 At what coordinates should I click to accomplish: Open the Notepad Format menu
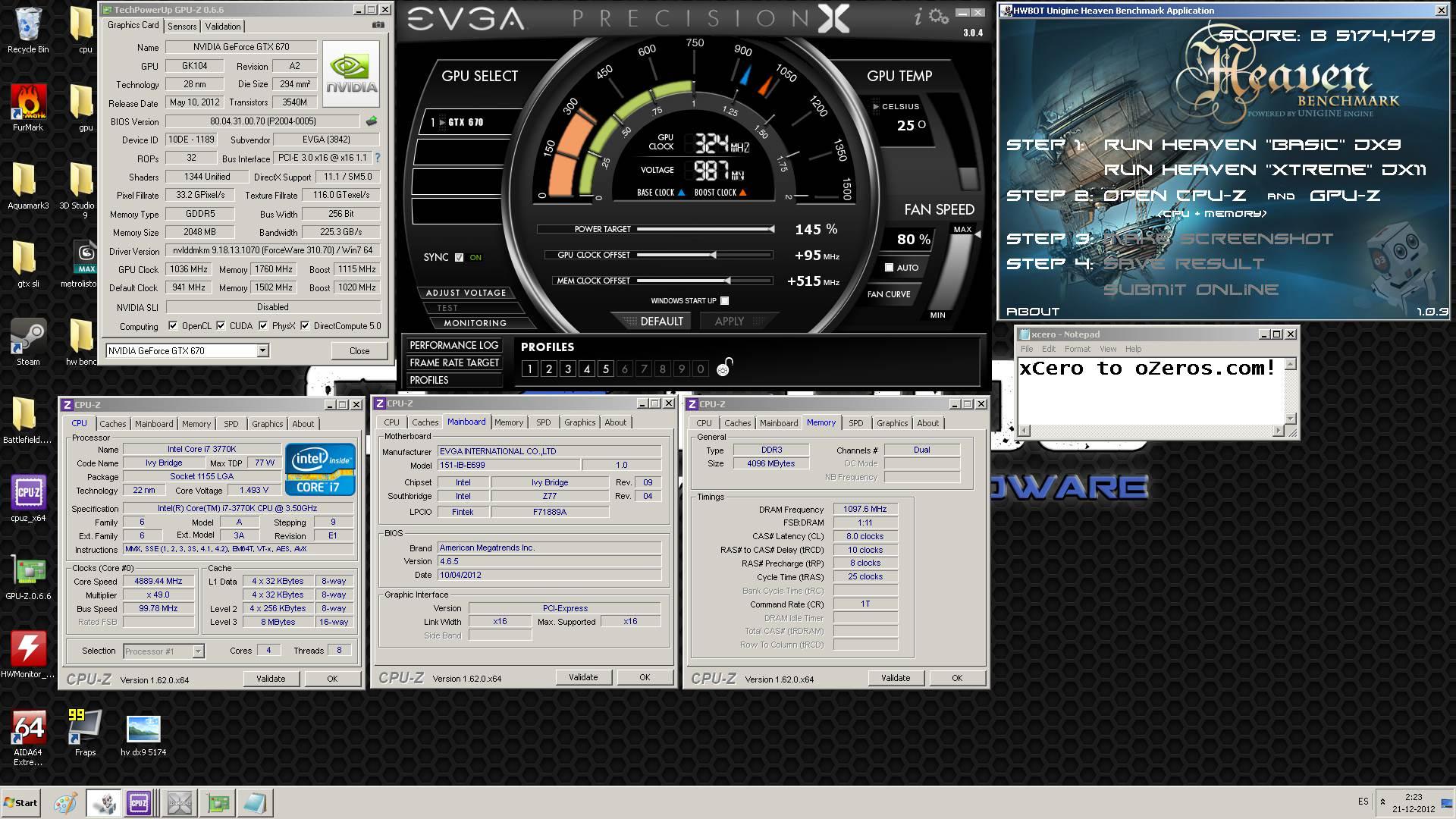(1077, 349)
